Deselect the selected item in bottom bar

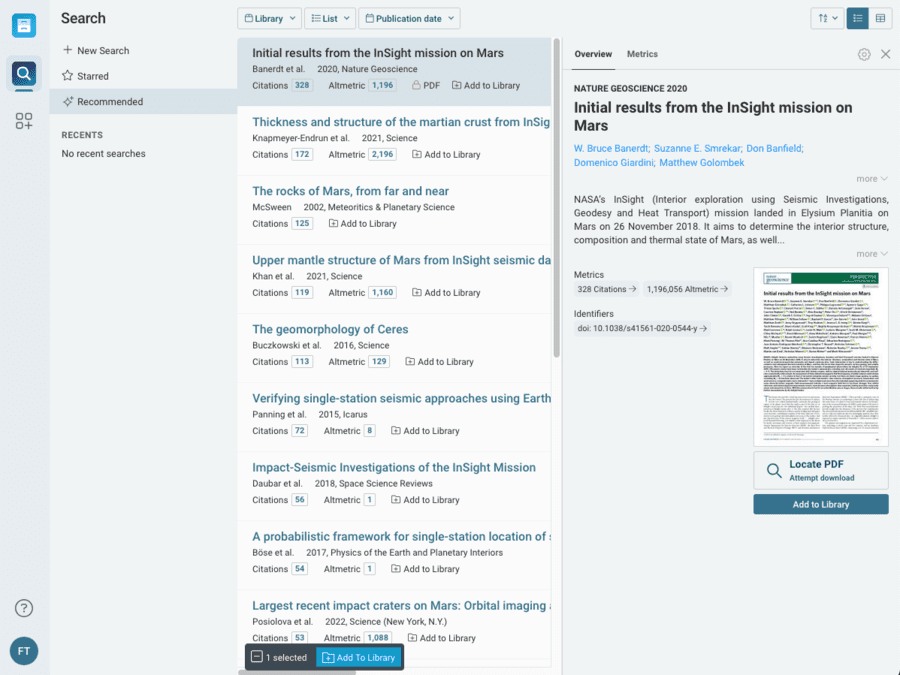point(257,657)
